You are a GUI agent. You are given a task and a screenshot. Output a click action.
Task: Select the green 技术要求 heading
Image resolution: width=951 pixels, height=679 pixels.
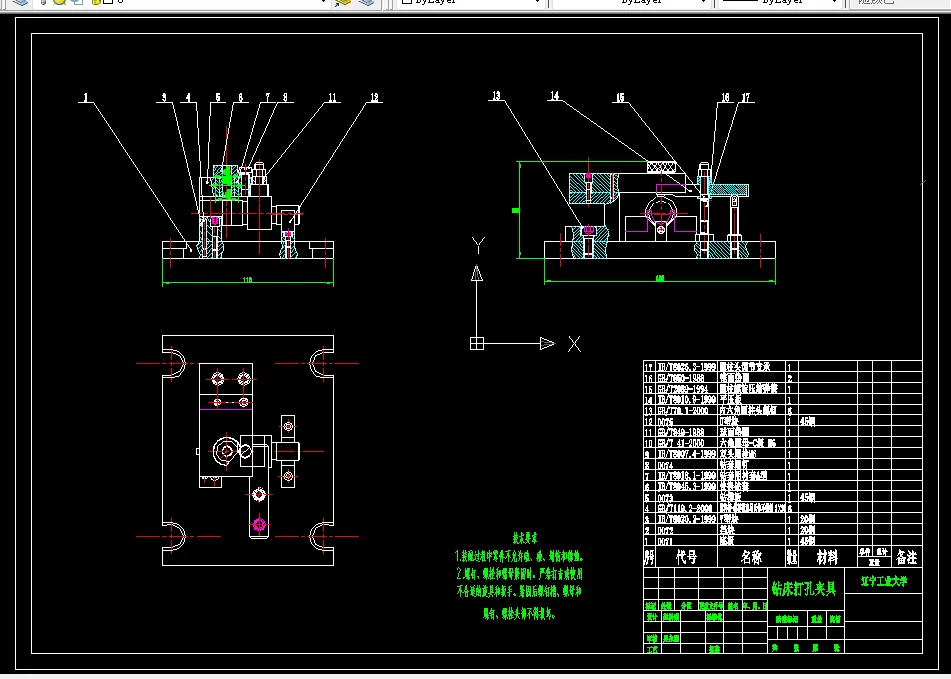[x=525, y=538]
